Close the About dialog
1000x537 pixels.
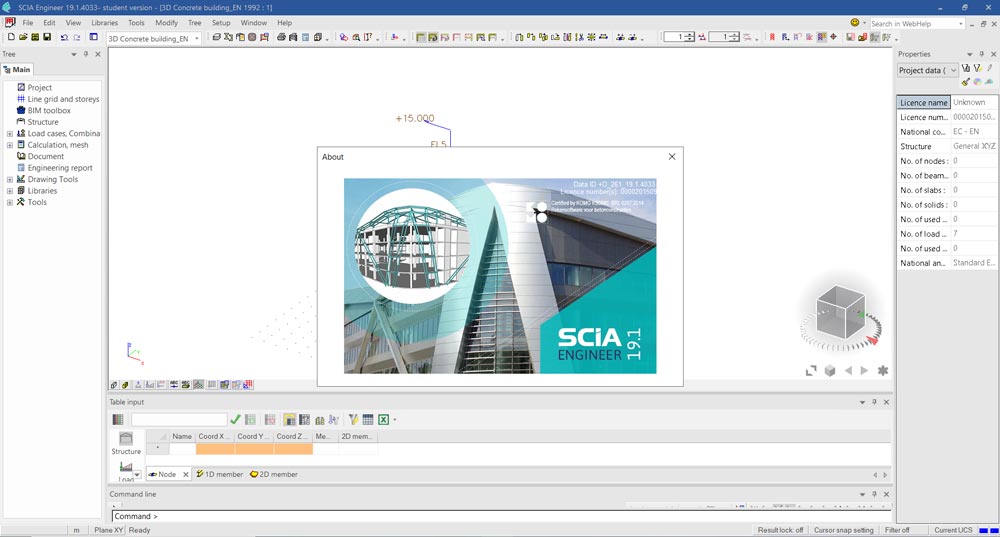click(672, 157)
